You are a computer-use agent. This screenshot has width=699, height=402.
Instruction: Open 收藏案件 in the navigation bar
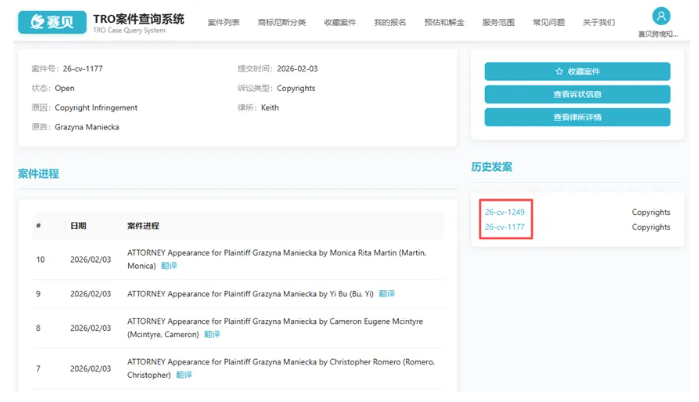pyautogui.click(x=339, y=22)
